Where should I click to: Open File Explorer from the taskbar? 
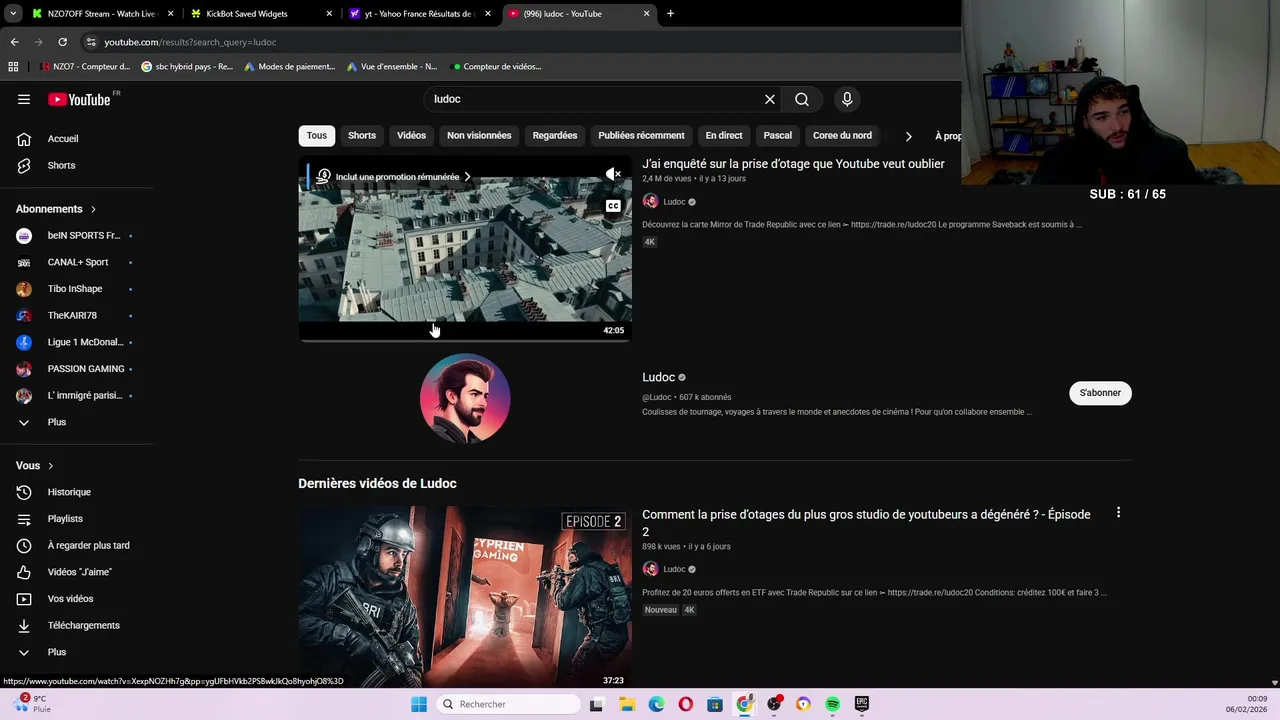click(x=627, y=704)
